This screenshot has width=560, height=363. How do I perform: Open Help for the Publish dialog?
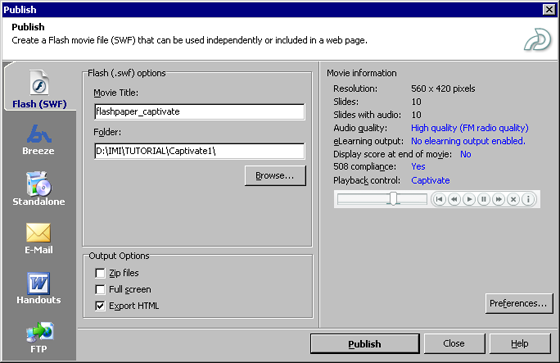520,344
